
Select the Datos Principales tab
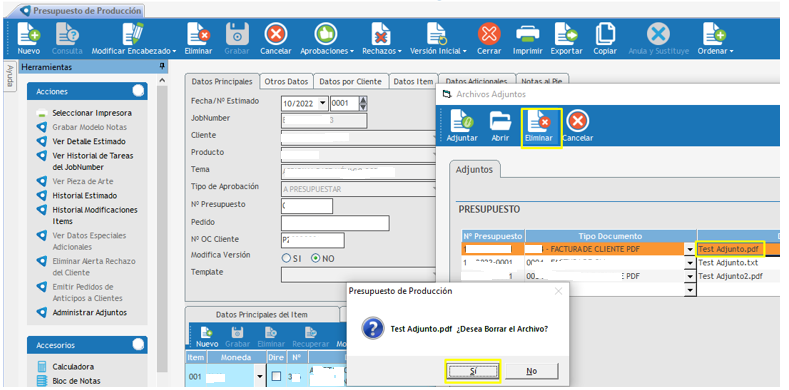222,82
